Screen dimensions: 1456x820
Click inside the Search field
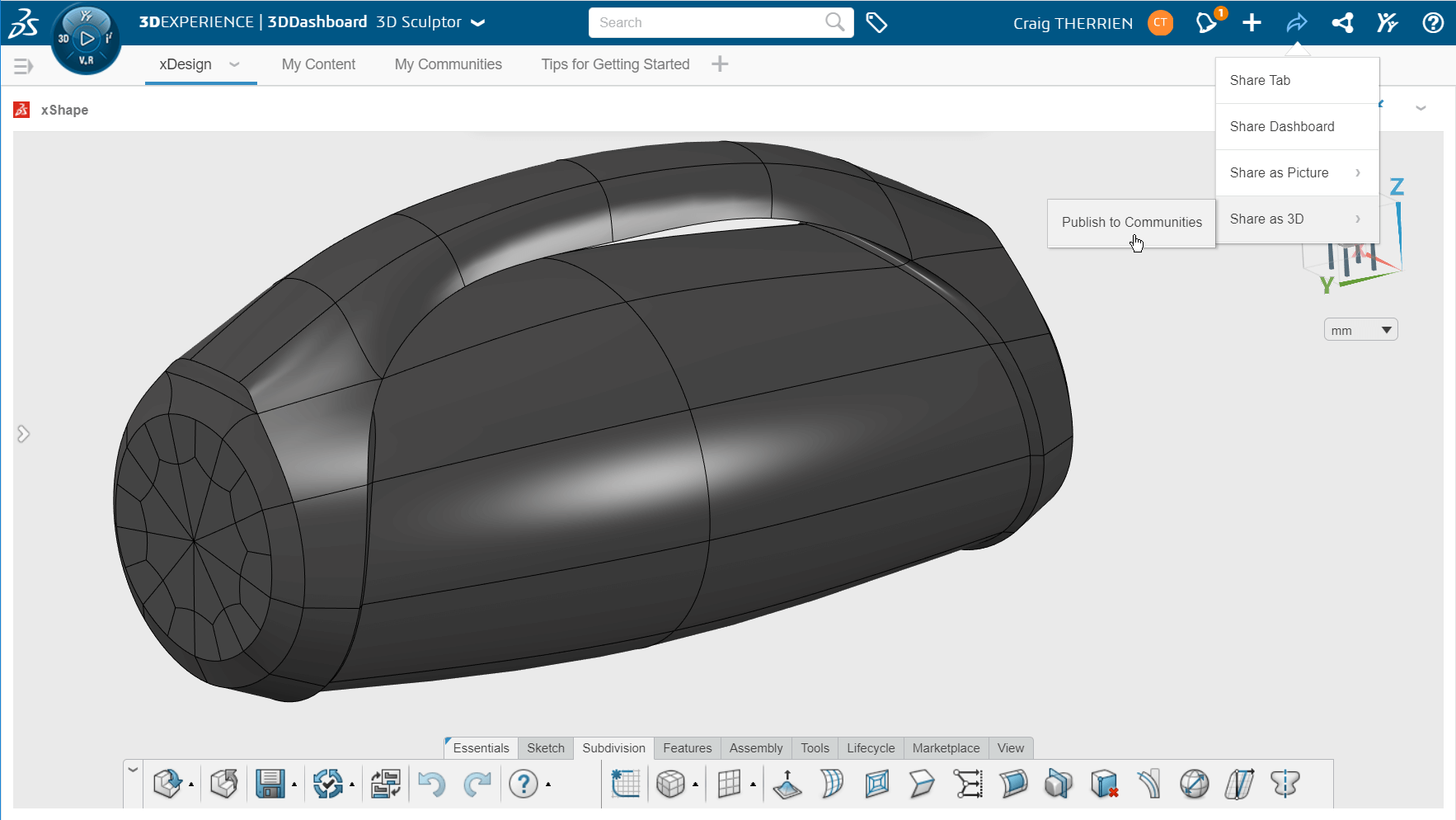pos(709,22)
